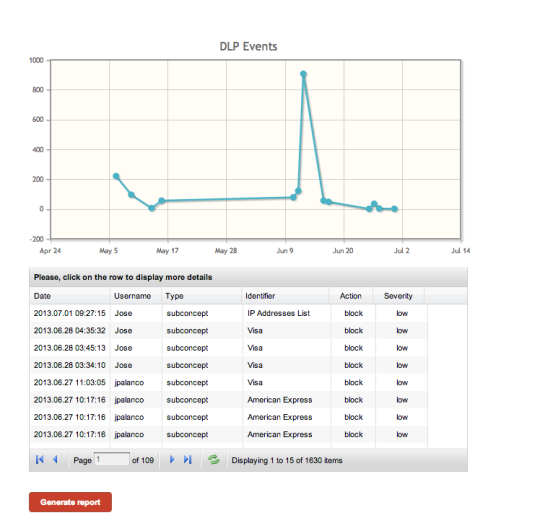Open row dated 2013.06.27 11:03:05

[229, 383]
